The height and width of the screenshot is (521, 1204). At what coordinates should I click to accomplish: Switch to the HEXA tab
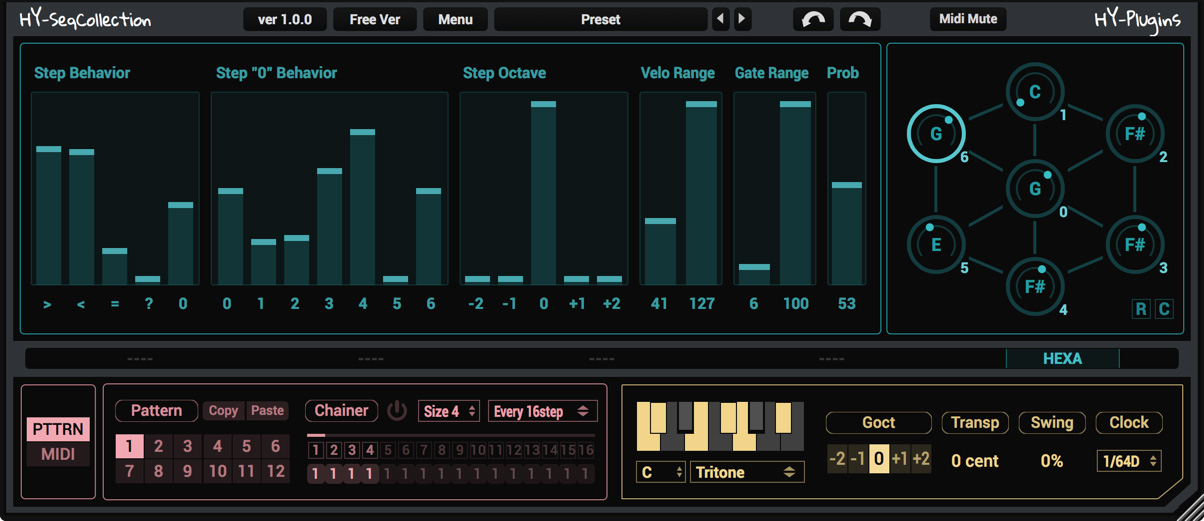[1062, 358]
